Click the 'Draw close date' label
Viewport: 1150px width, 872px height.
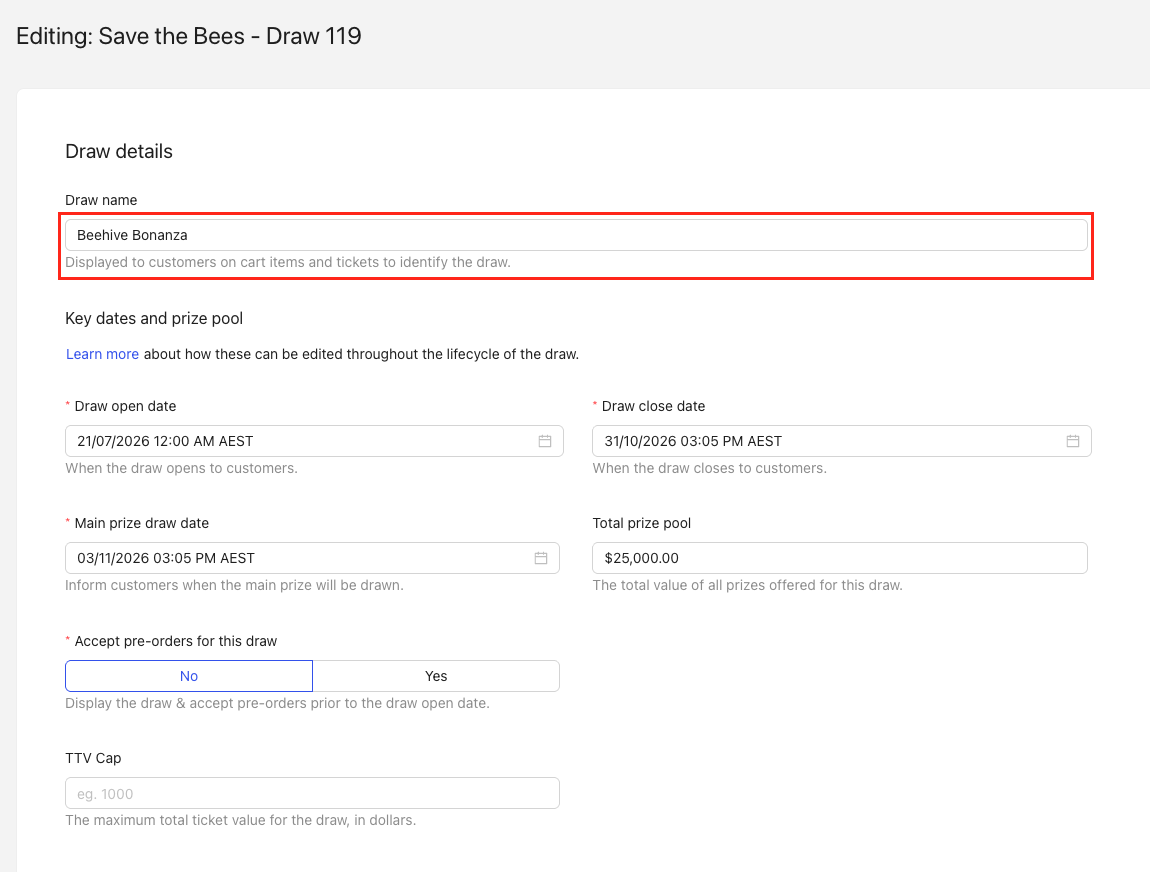(x=653, y=406)
